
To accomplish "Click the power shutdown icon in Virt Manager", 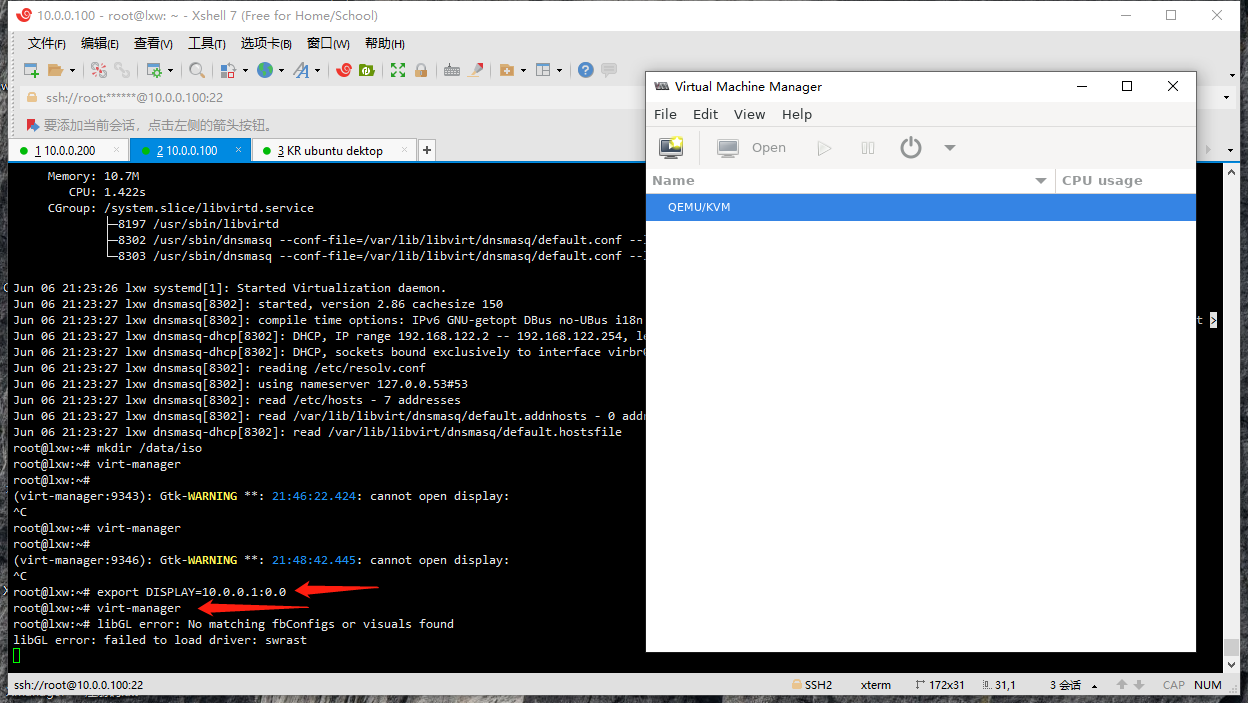I will [910, 148].
